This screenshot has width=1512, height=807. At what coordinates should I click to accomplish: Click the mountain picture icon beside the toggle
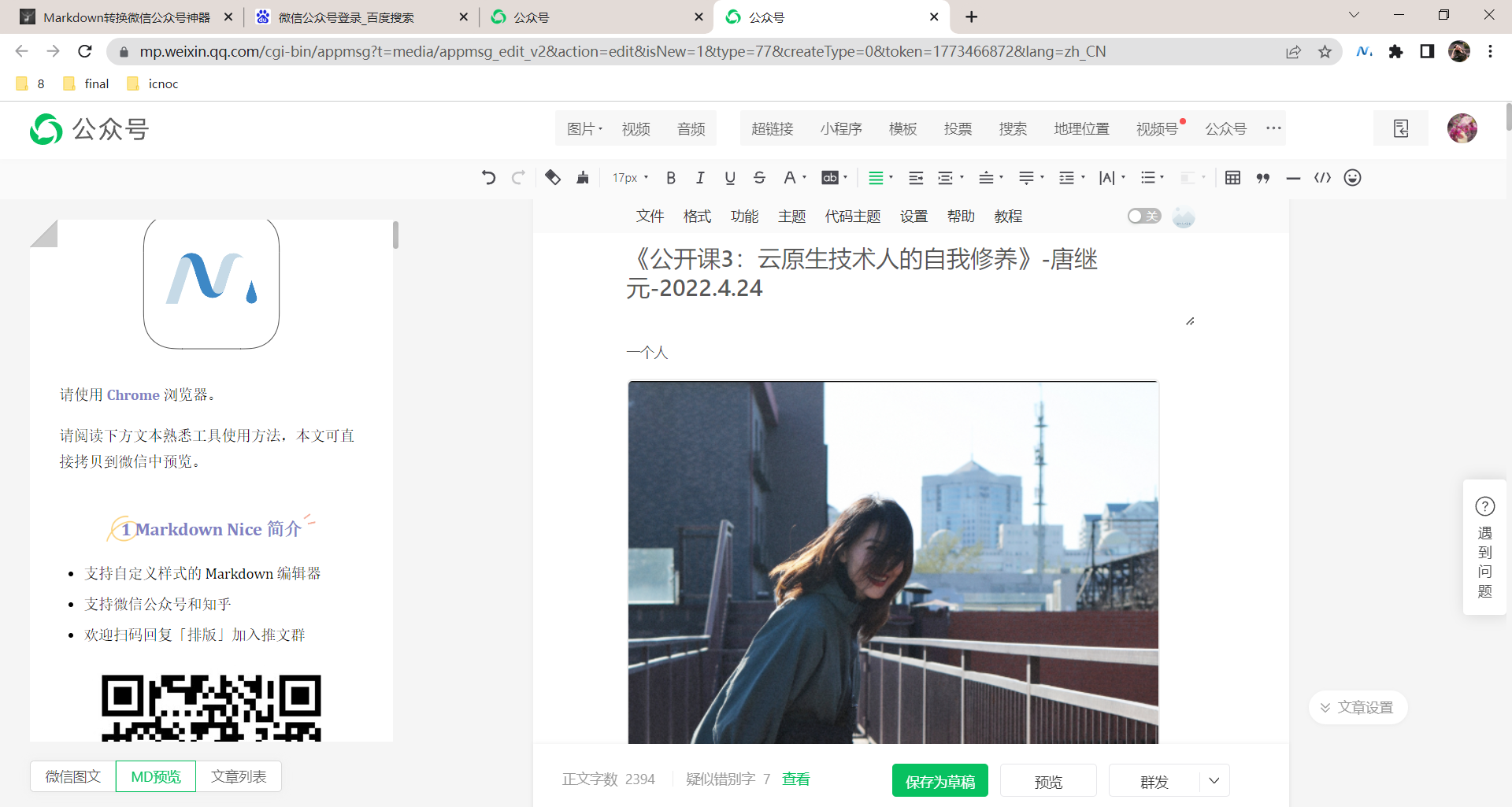1184,217
